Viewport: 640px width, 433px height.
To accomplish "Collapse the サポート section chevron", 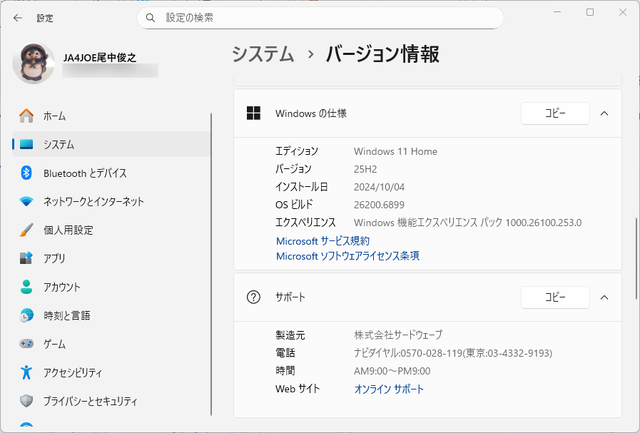I will [x=604, y=298].
